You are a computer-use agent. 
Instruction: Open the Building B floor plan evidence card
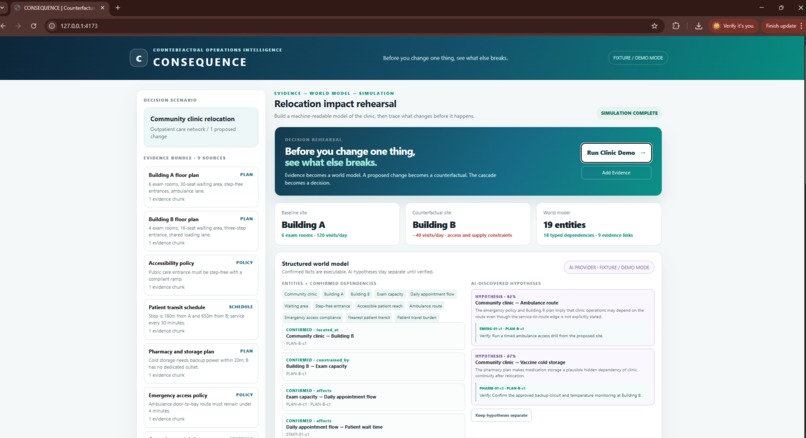coord(201,231)
